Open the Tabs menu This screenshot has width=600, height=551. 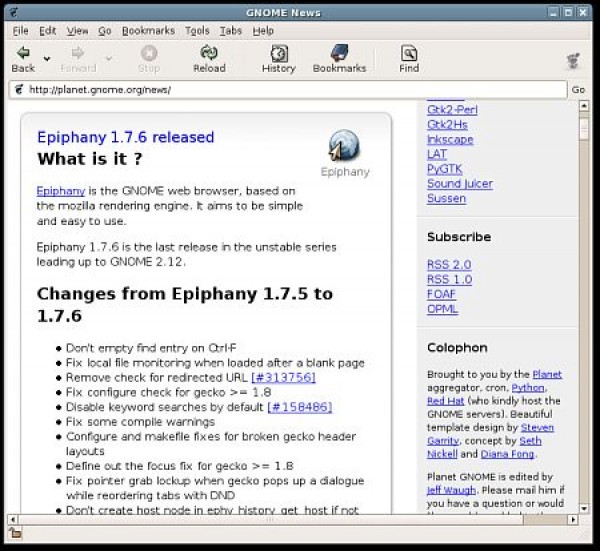230,31
